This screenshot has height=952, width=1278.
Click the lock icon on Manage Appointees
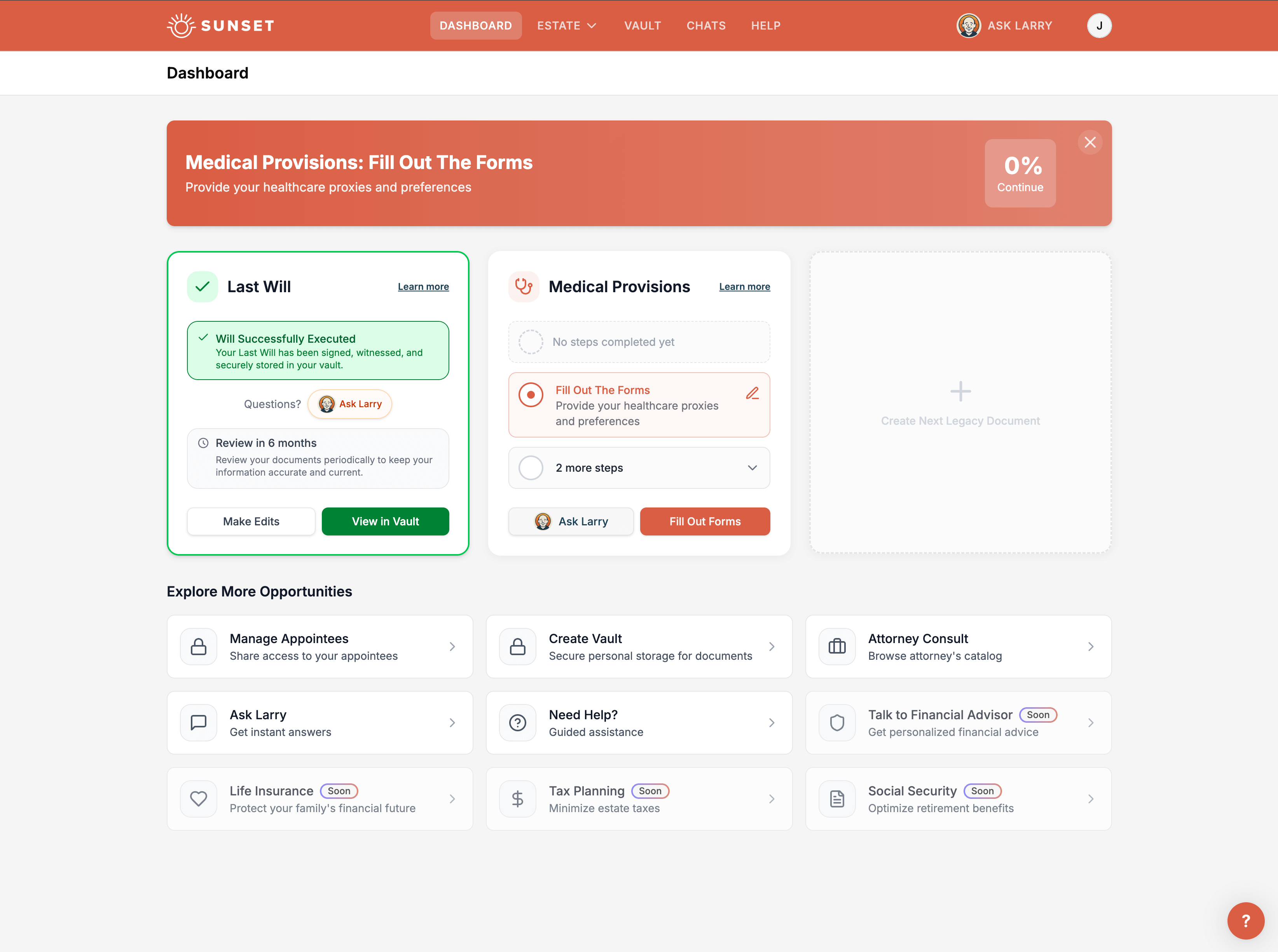pos(198,646)
